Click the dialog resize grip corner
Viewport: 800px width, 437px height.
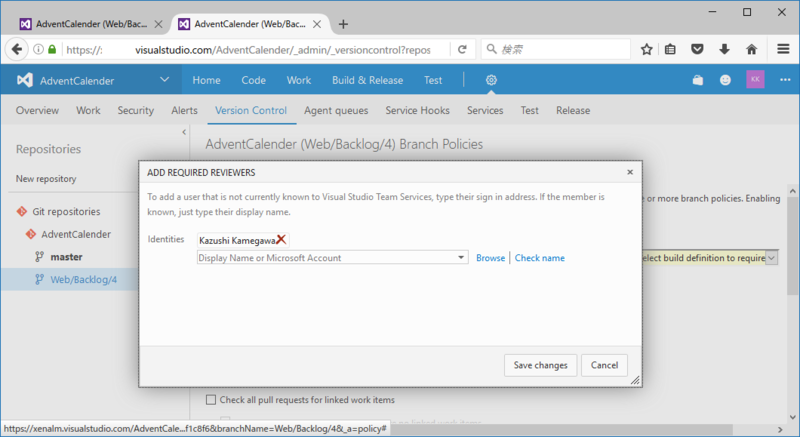point(635,380)
